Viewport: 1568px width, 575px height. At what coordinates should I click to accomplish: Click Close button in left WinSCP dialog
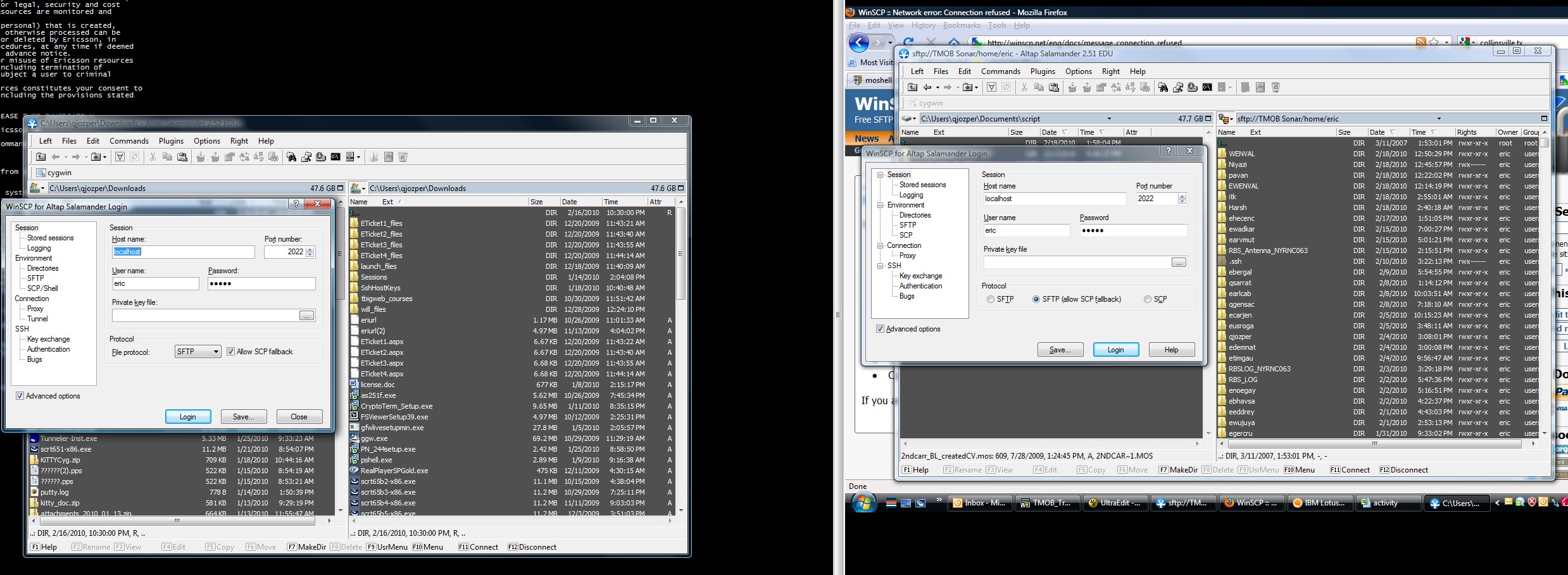tap(299, 417)
